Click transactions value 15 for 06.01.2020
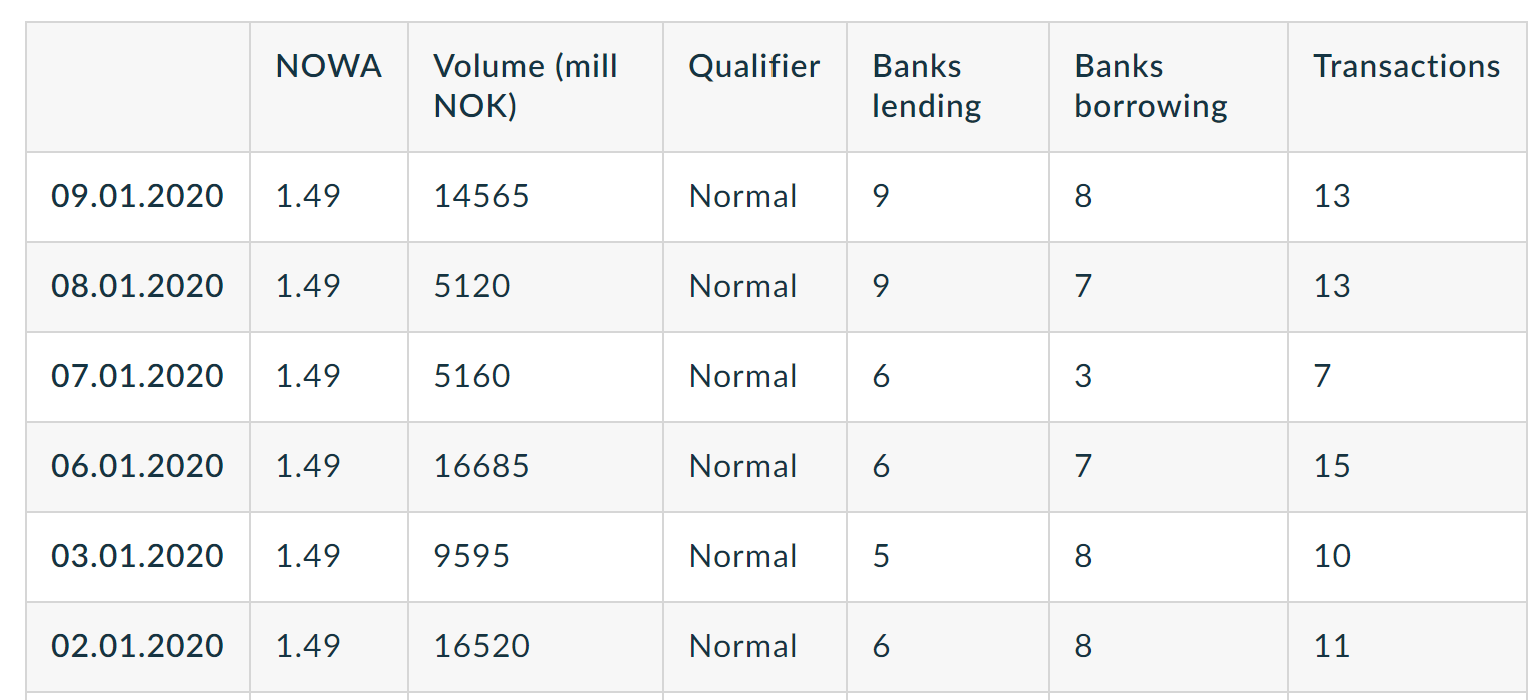Screen dimensions: 1538x700 (x=1332, y=466)
